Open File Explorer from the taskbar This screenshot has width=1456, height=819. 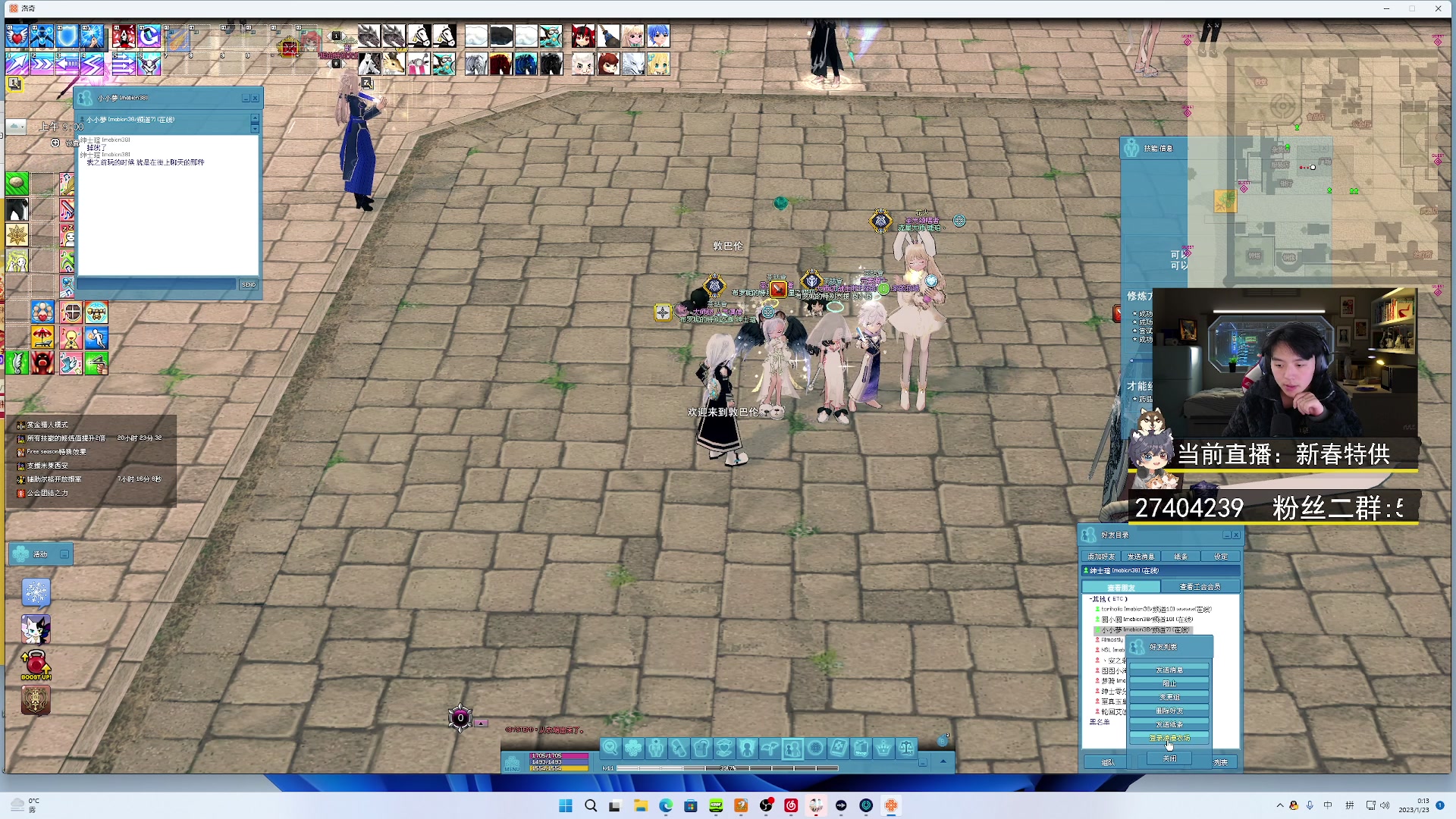641,805
